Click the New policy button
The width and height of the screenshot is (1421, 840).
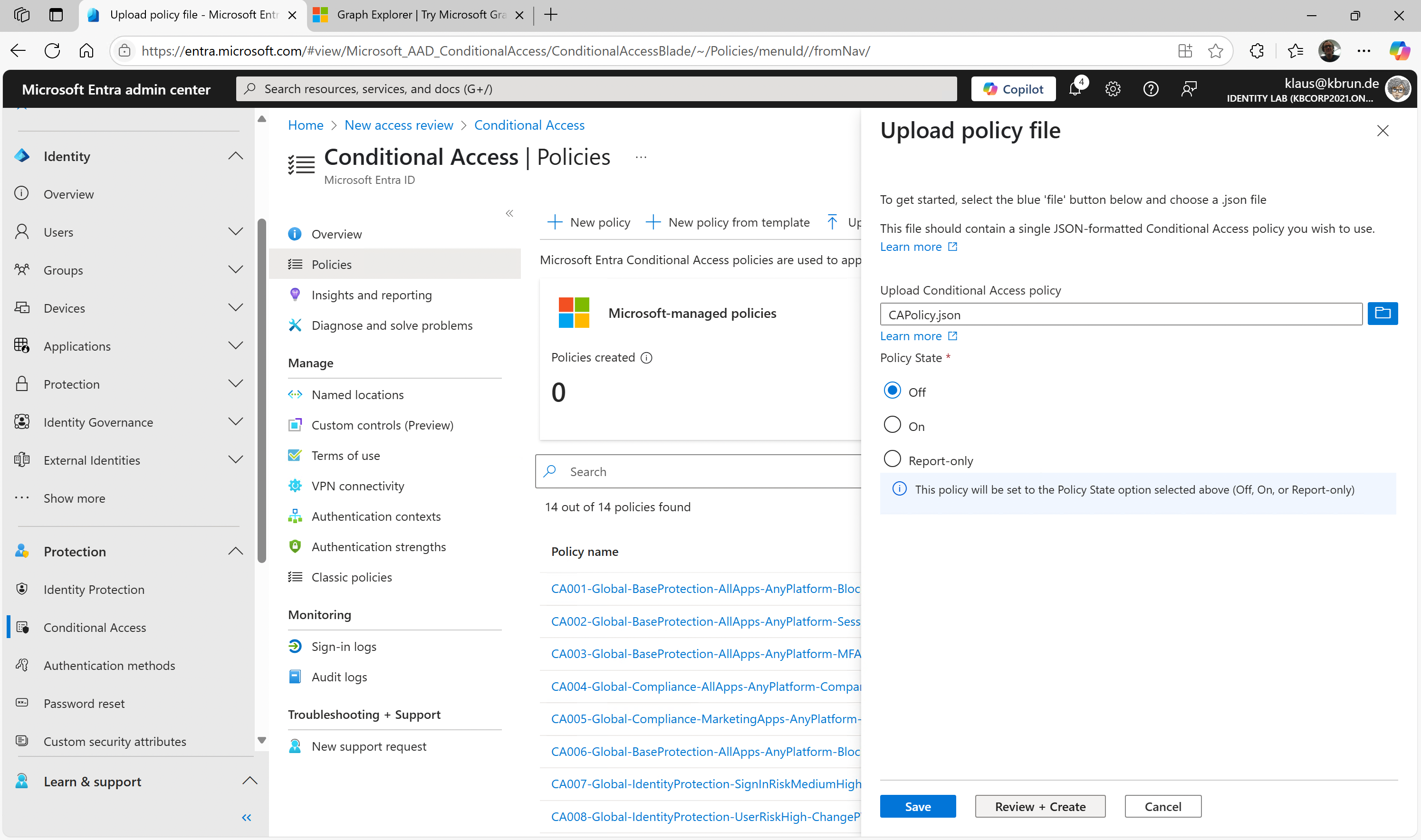(589, 222)
